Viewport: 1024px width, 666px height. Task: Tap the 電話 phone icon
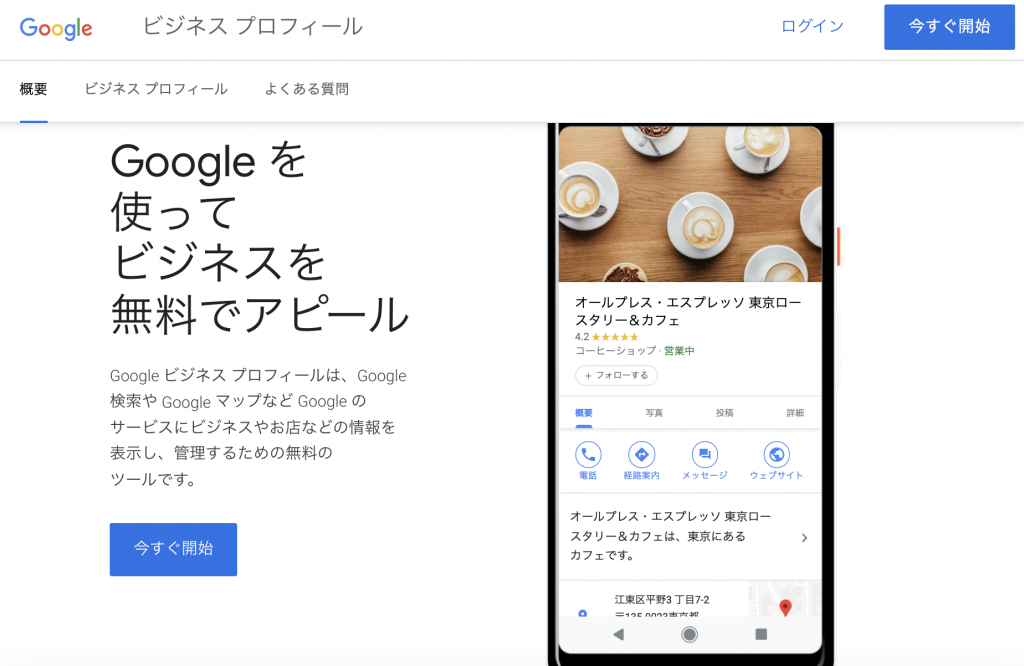(588, 454)
